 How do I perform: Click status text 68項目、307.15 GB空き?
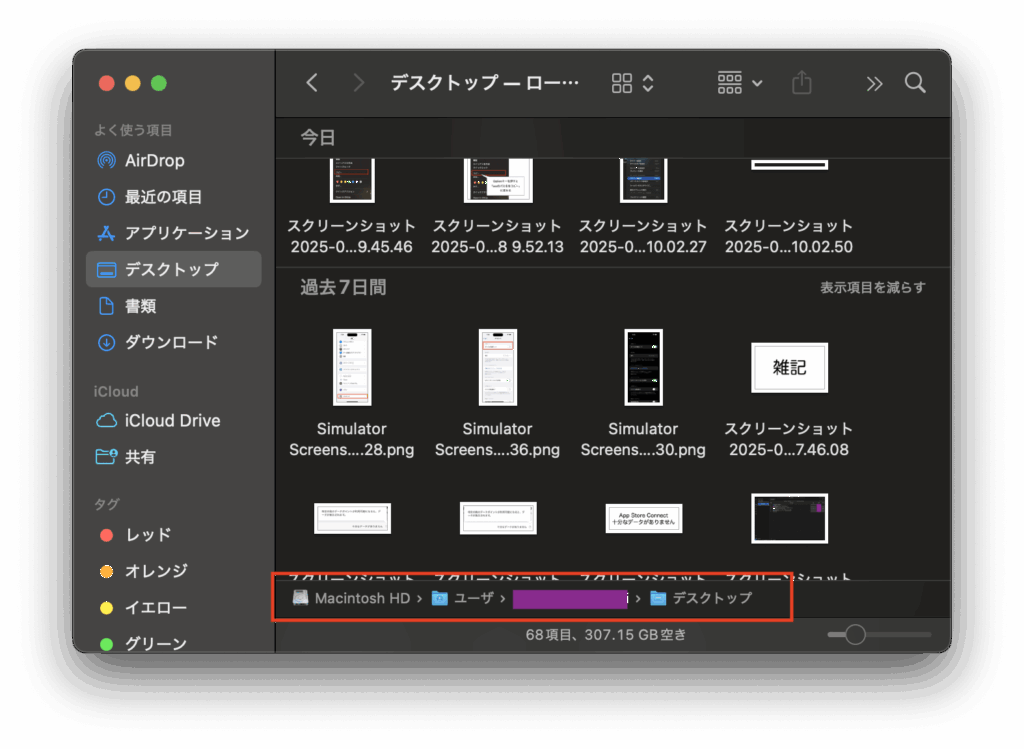[x=605, y=635]
